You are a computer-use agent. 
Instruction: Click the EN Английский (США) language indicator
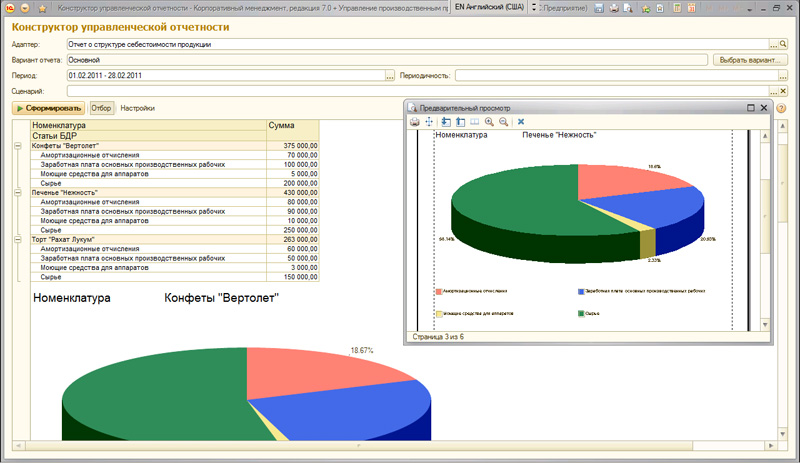[489, 7]
